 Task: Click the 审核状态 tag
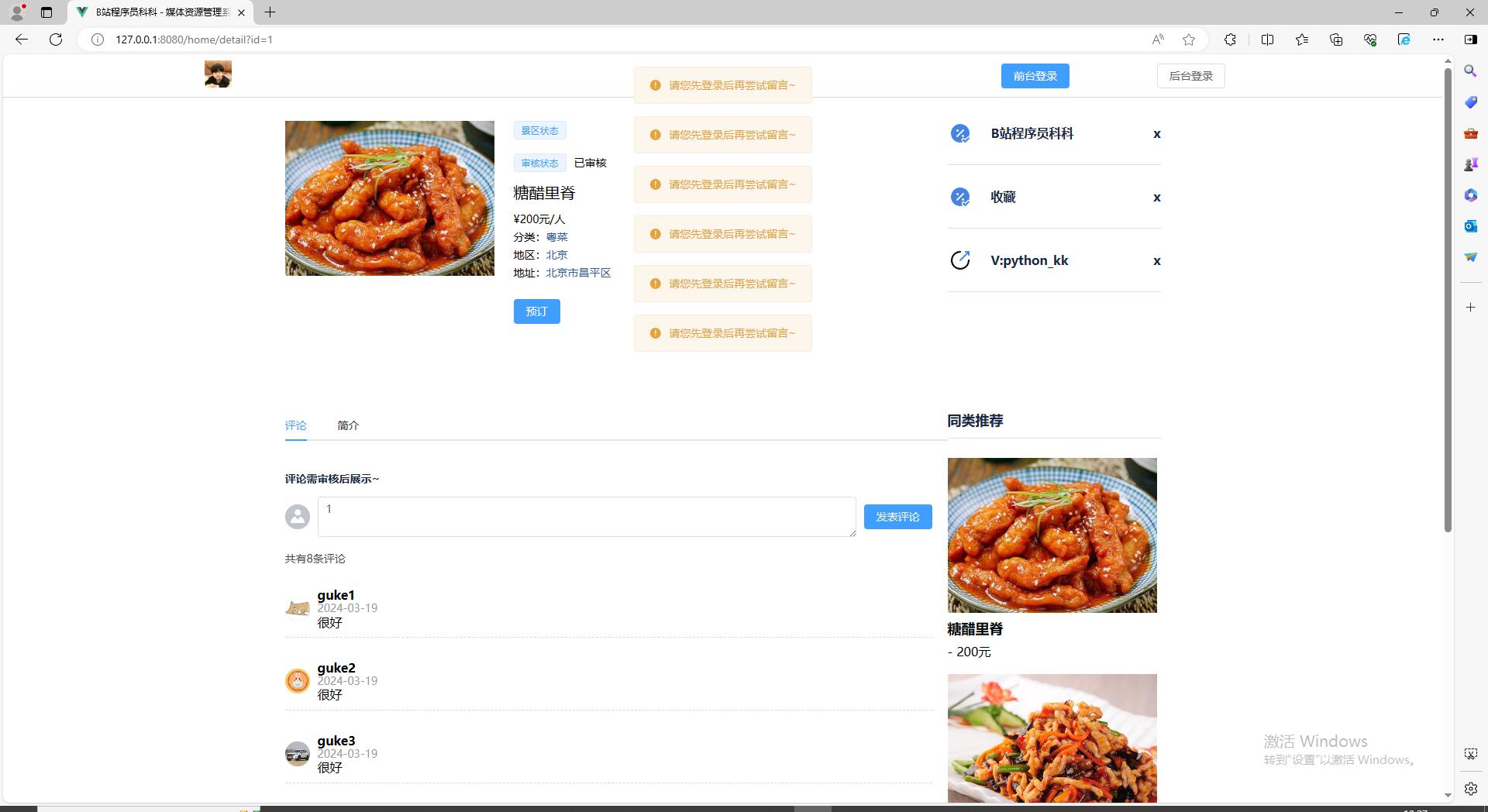pos(540,163)
